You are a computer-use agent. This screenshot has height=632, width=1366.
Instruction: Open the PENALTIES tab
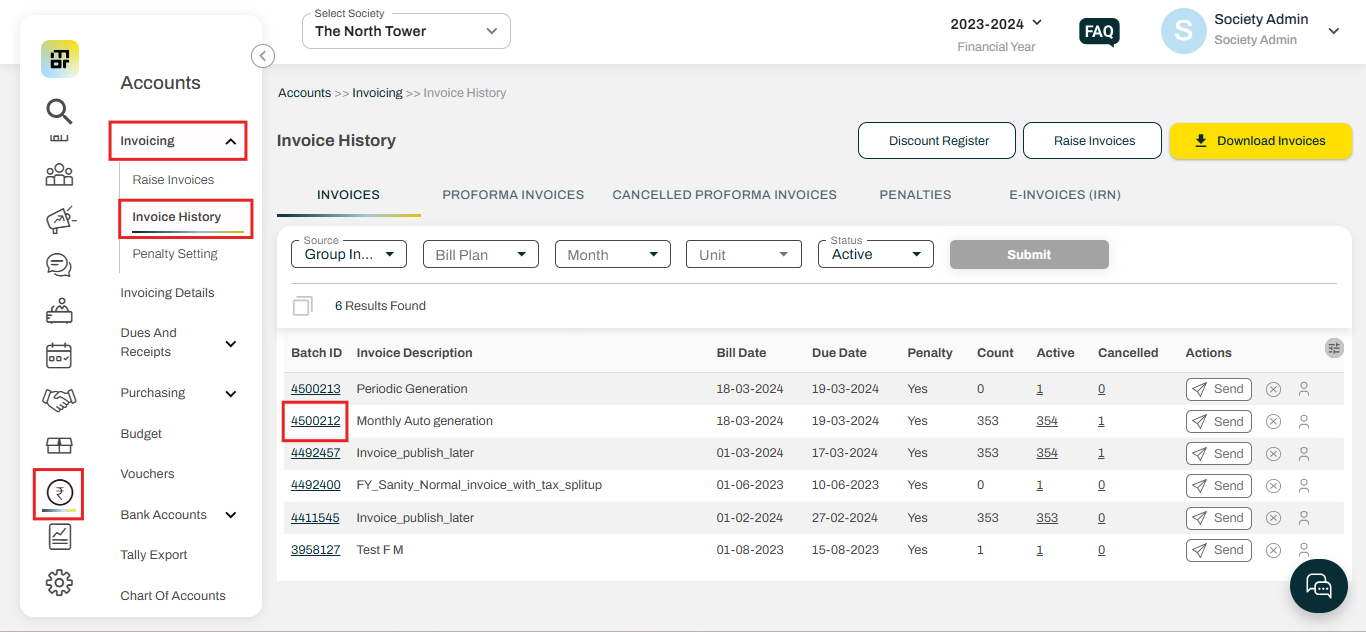tap(915, 195)
